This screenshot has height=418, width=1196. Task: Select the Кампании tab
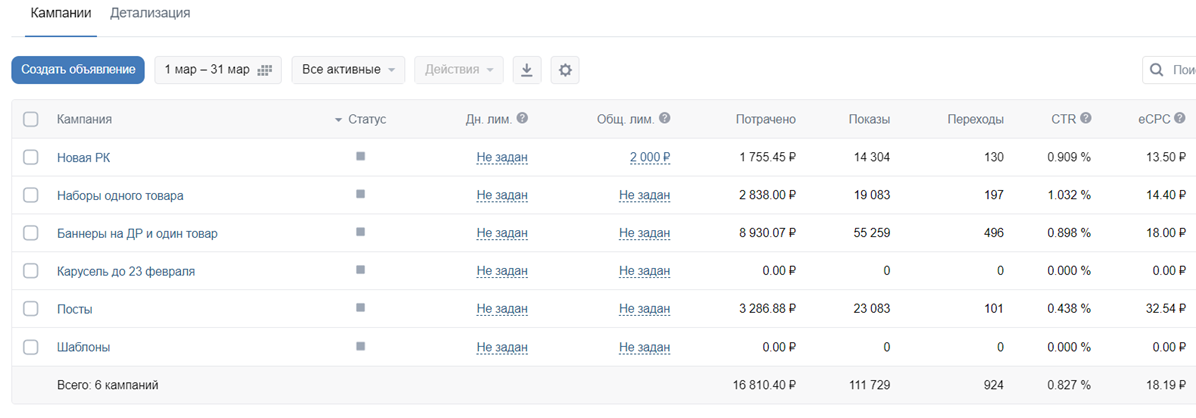tap(61, 14)
